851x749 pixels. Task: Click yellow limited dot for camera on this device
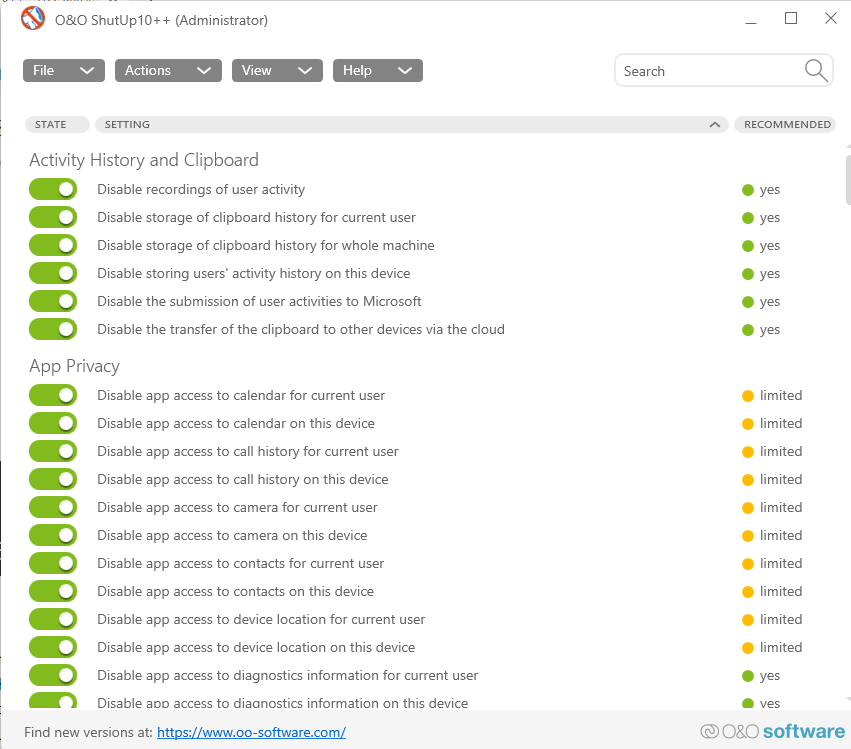(x=747, y=536)
